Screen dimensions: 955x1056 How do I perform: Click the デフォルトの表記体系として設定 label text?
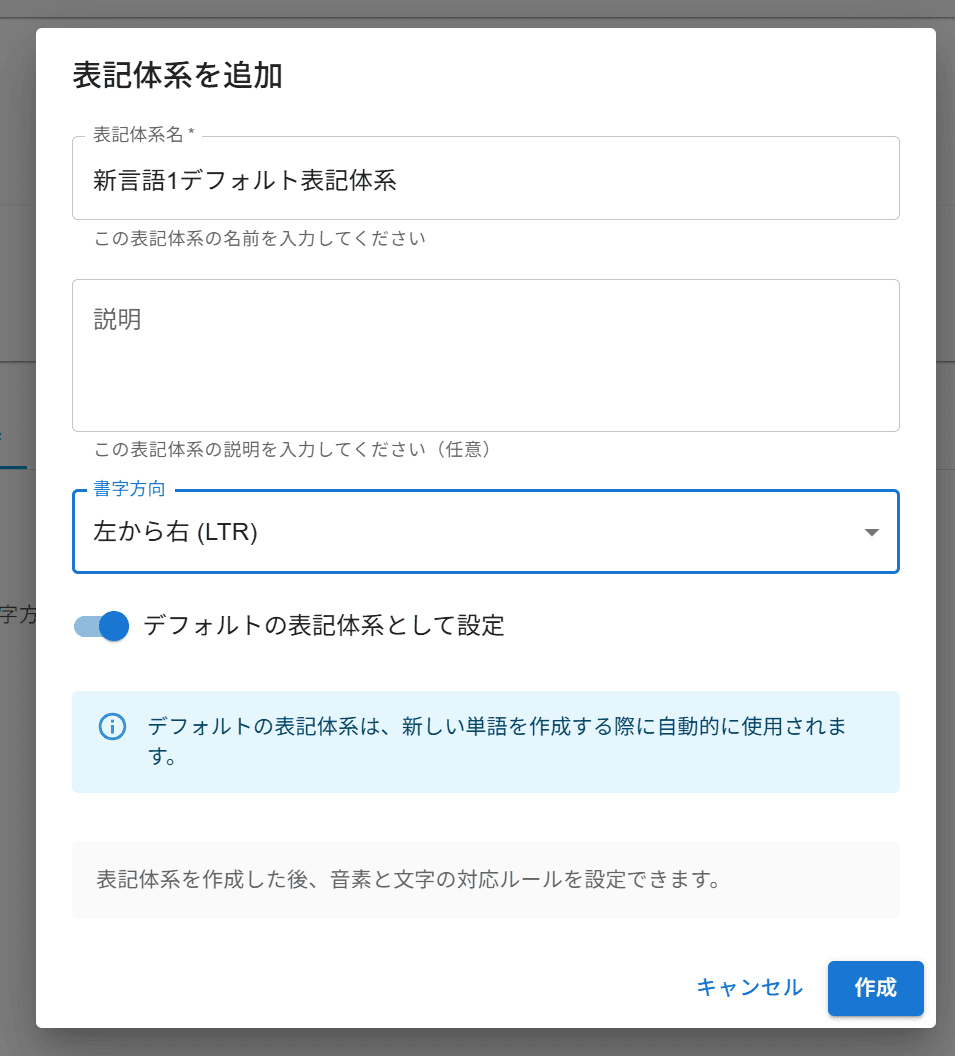pyautogui.click(x=323, y=626)
